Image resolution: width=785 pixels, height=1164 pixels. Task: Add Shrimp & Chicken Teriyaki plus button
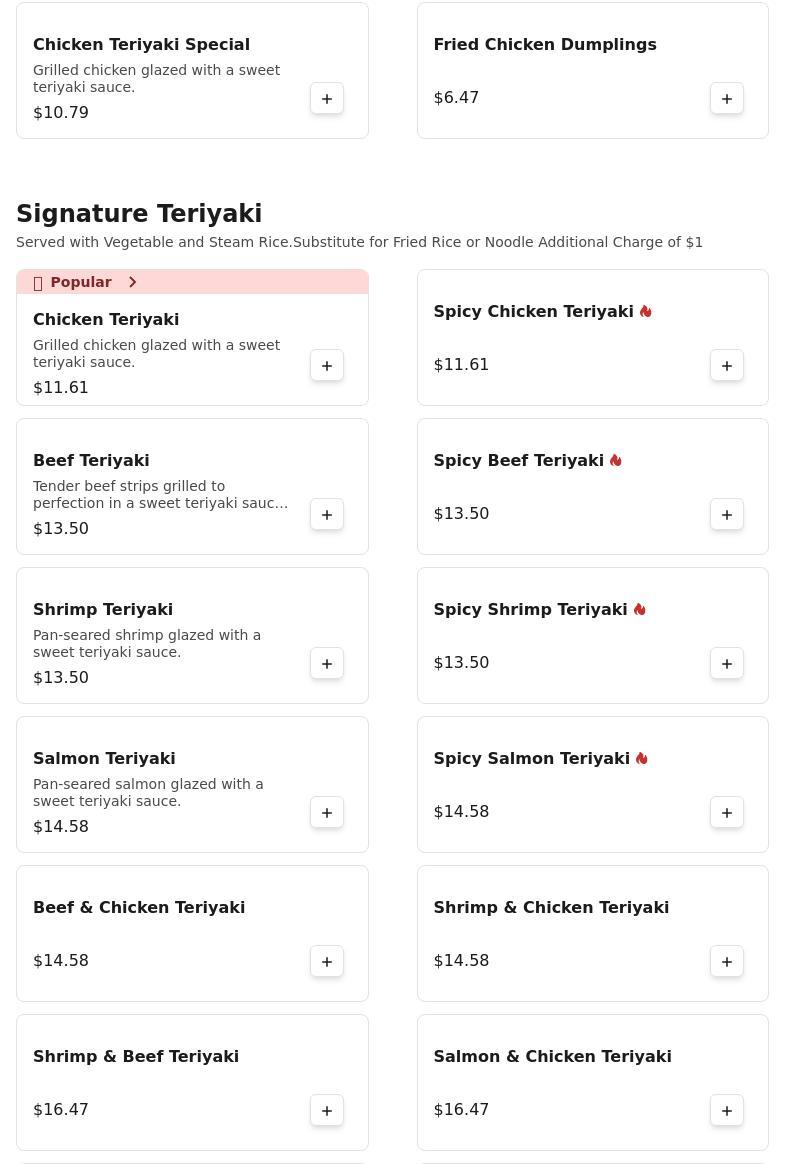click(x=727, y=961)
